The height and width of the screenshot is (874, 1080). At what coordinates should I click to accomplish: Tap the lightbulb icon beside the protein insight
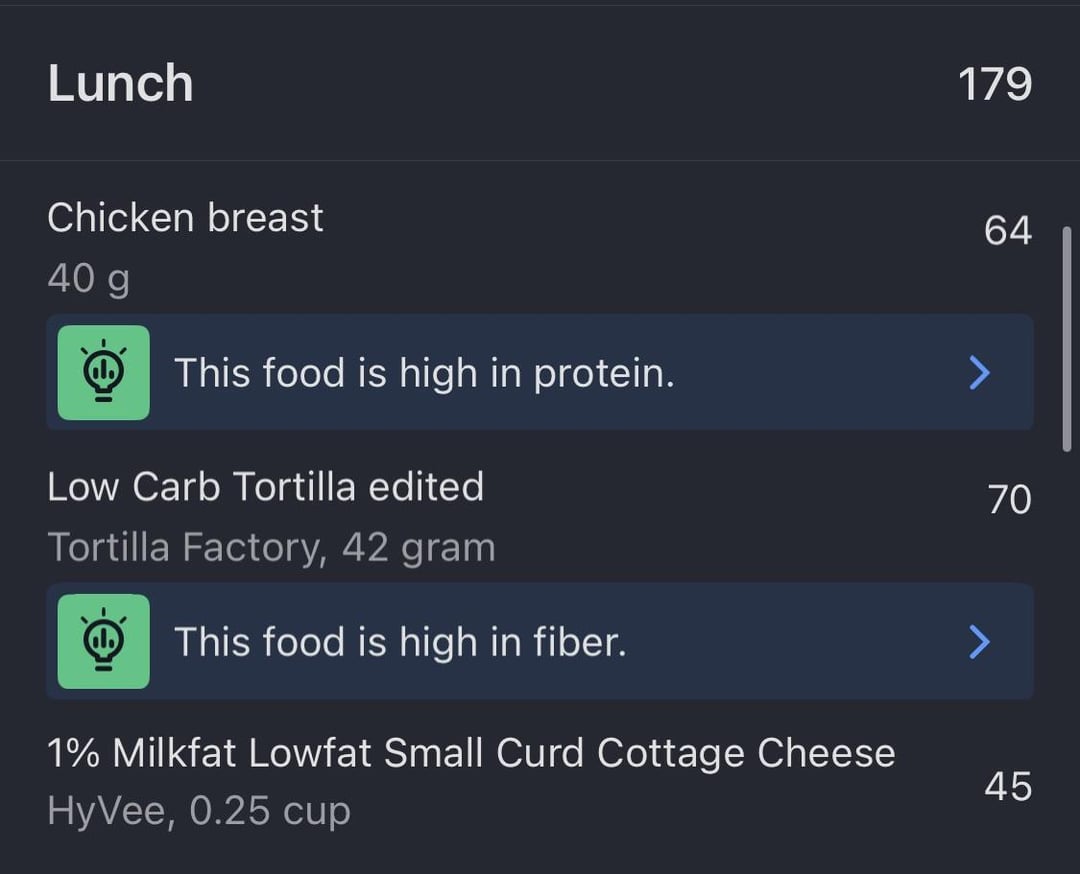tap(103, 373)
